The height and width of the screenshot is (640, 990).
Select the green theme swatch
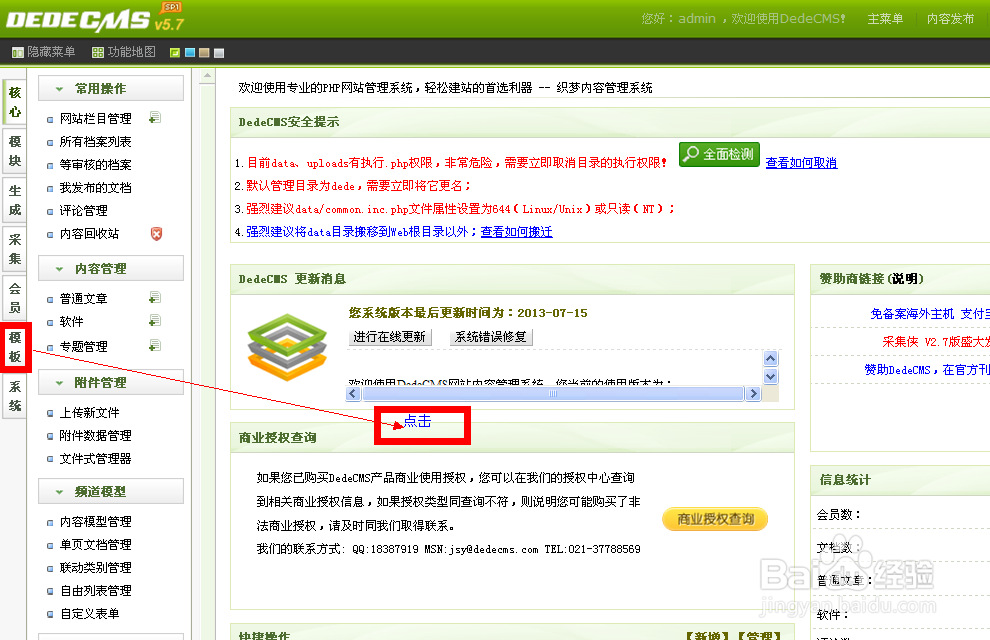(175, 53)
